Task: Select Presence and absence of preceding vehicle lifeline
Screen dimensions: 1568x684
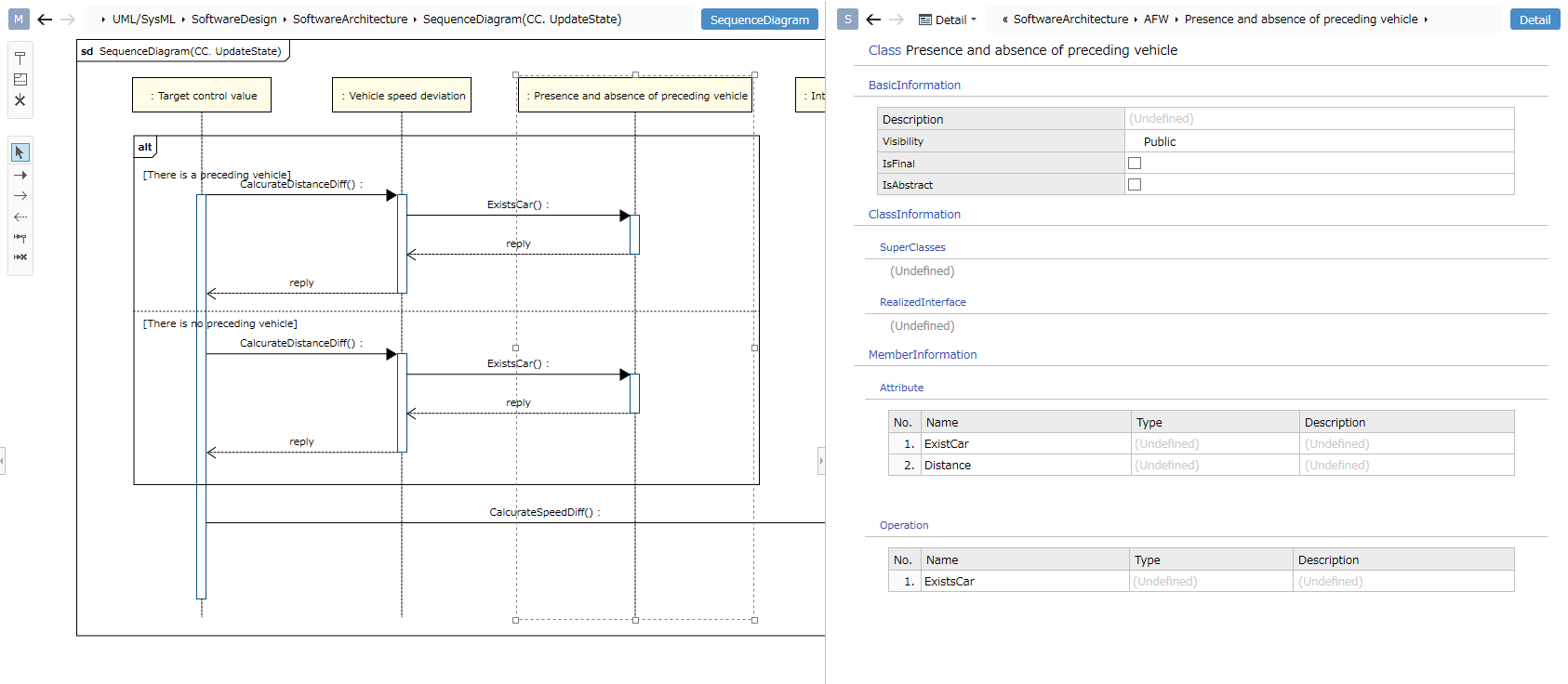Action: point(635,95)
